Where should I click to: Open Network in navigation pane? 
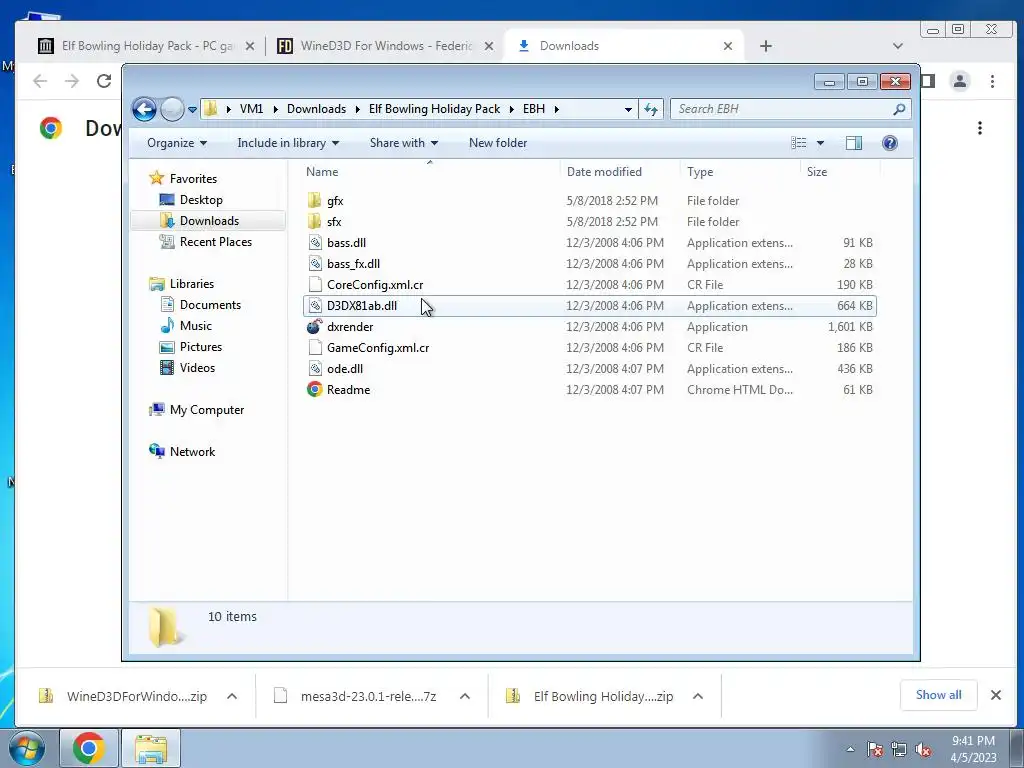pos(192,451)
